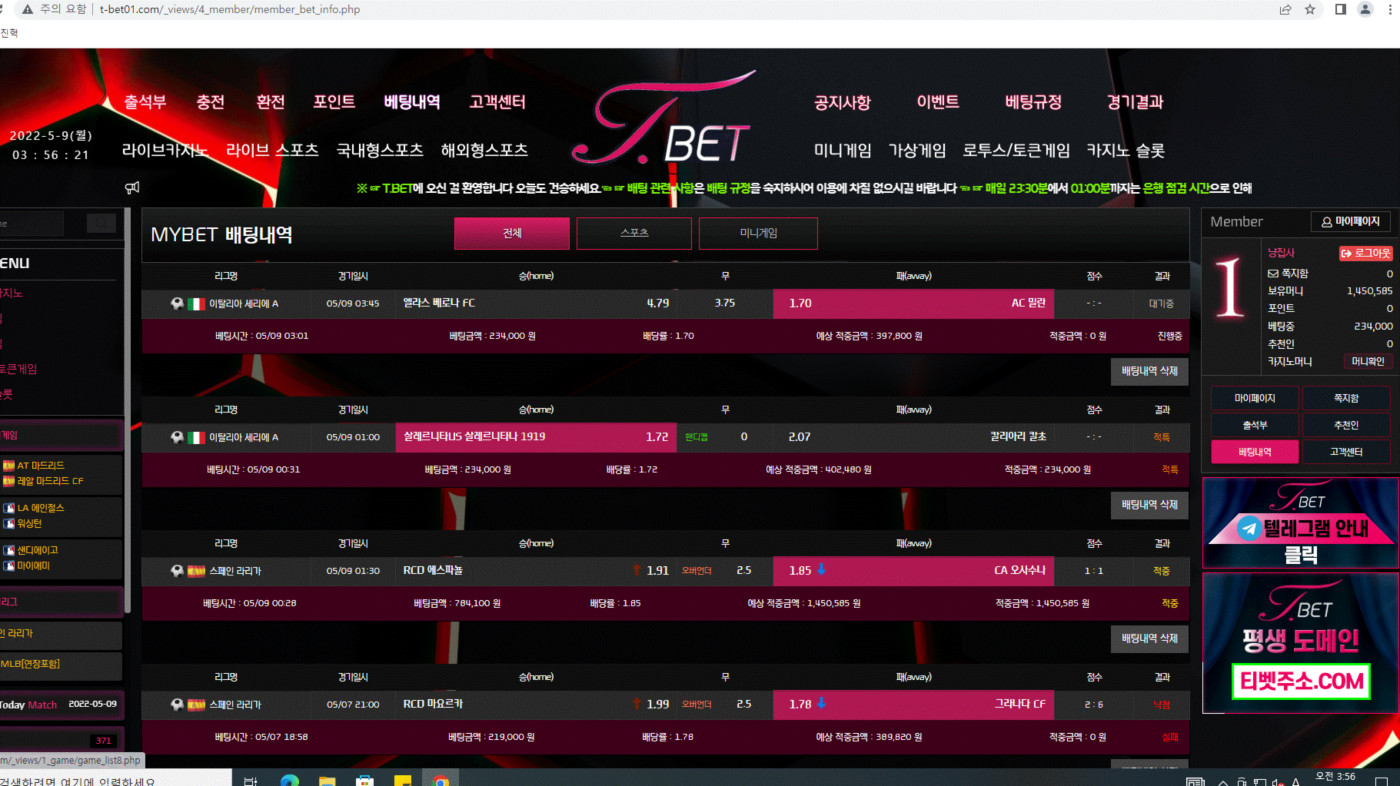Image resolution: width=1400 pixels, height=786 pixels.
Task: Click 고객센터 button in Member quick links
Action: click(1346, 452)
